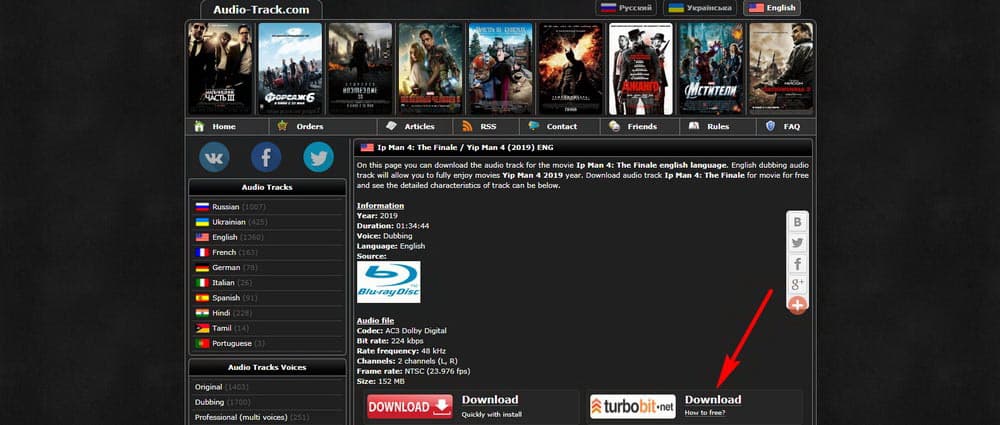
Task: Expand more share options plus icon
Action: coord(797,305)
